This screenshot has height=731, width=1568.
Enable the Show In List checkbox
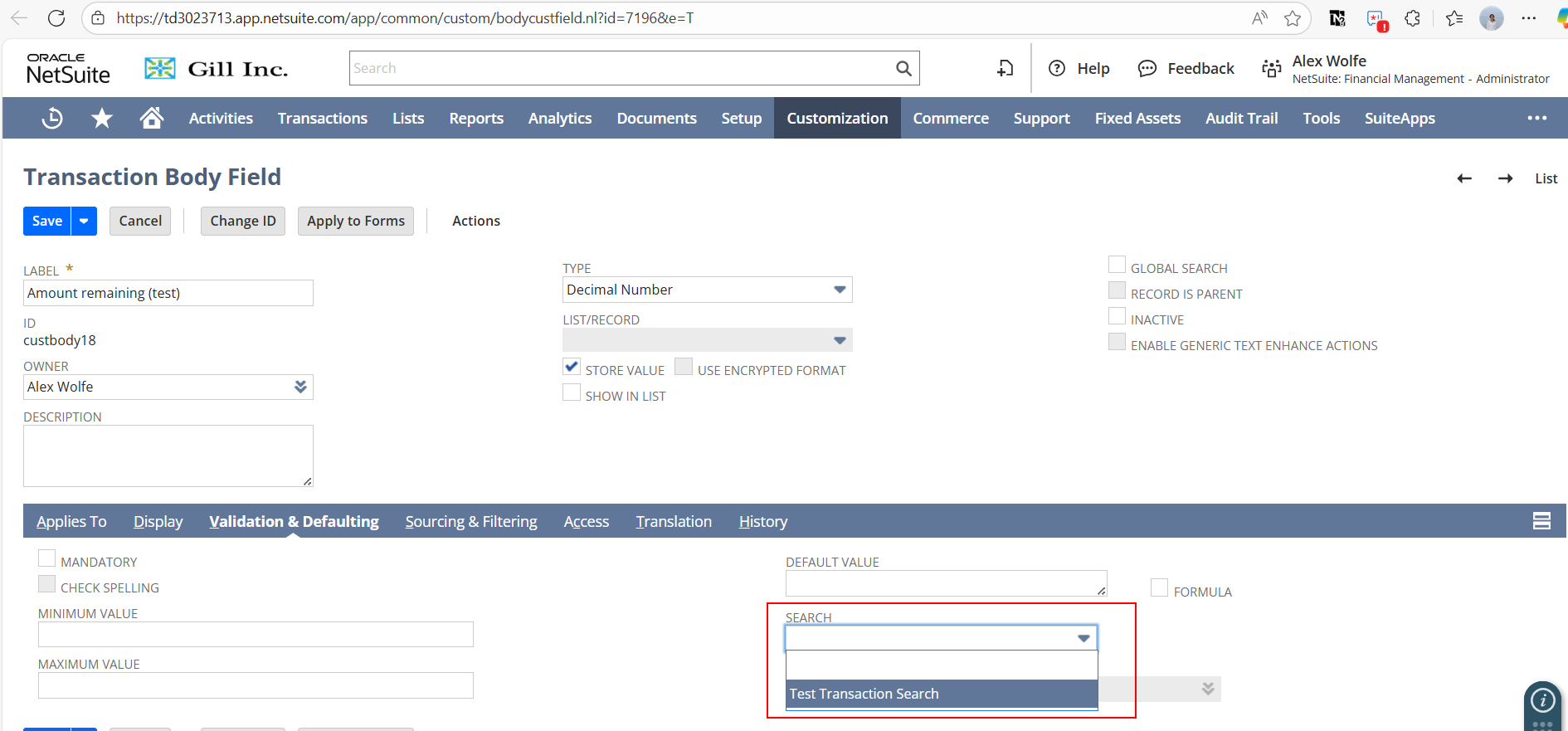[572, 392]
